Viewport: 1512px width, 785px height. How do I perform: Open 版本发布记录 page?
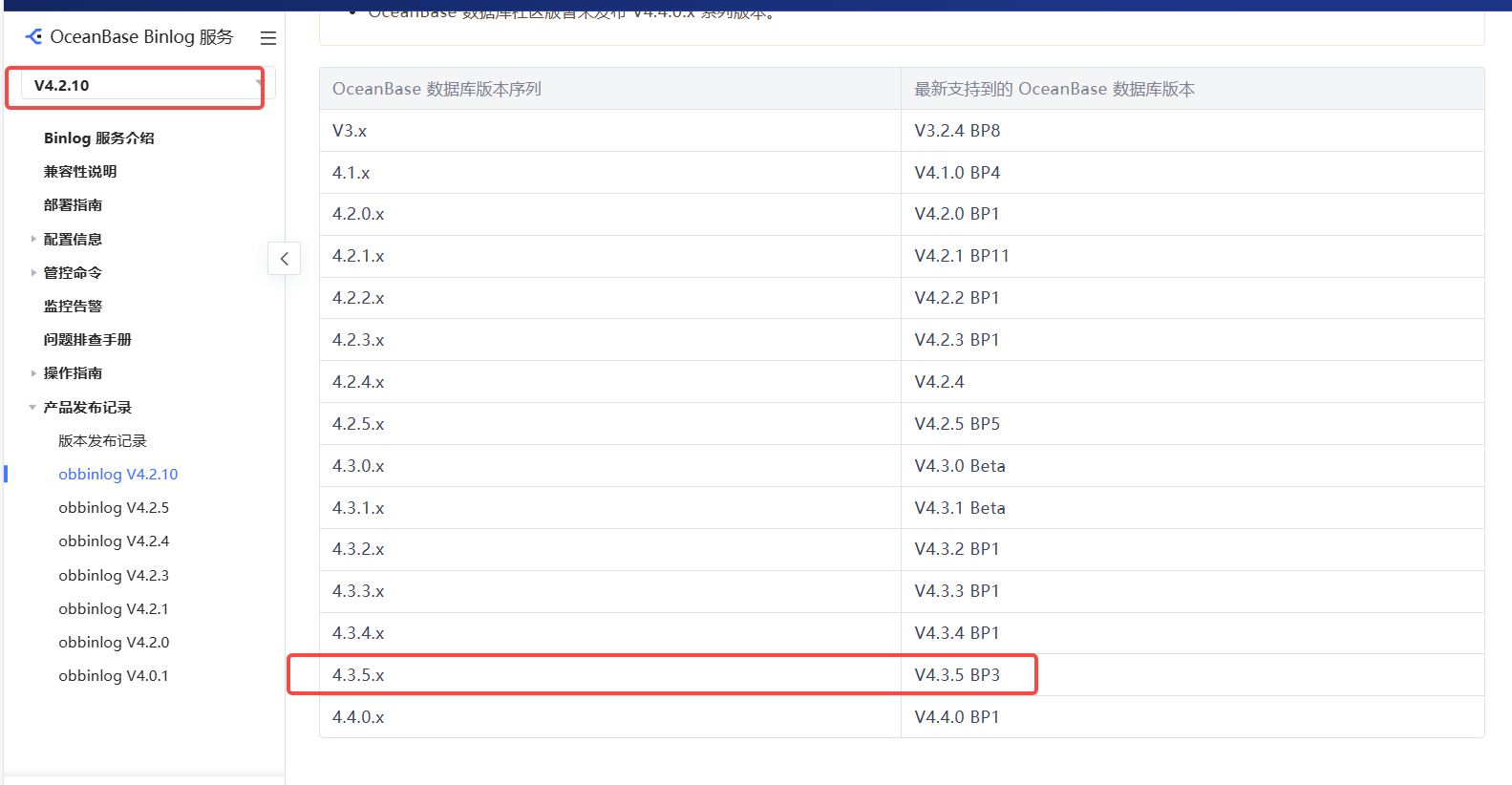click(x=102, y=441)
